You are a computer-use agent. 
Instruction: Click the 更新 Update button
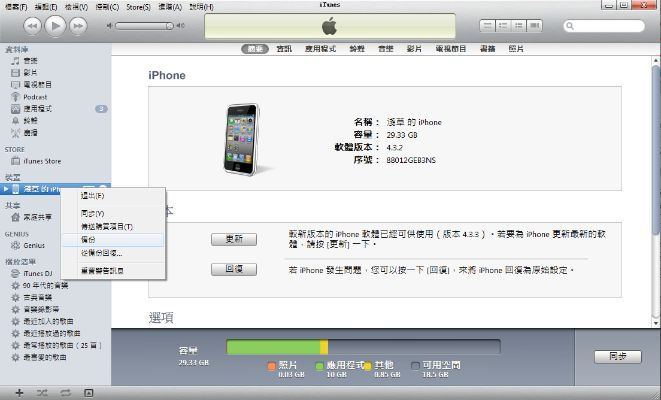click(x=234, y=239)
